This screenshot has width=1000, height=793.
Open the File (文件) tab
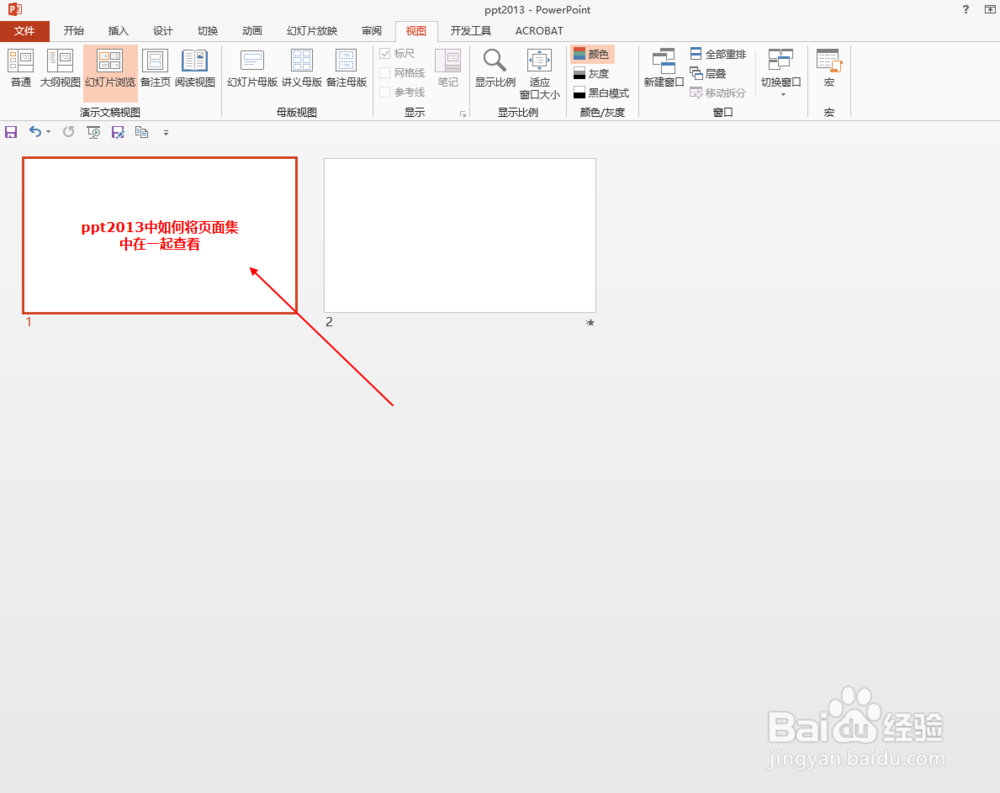[24, 31]
